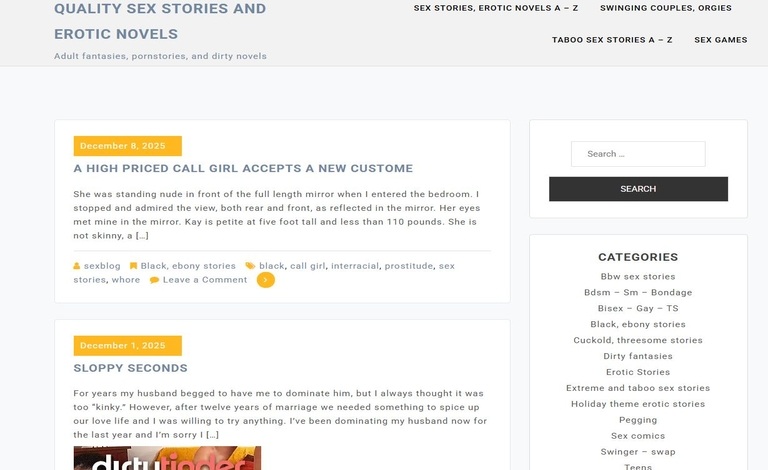Click the comment bubble icon
Viewport: 768px width, 470px height.
(154, 280)
